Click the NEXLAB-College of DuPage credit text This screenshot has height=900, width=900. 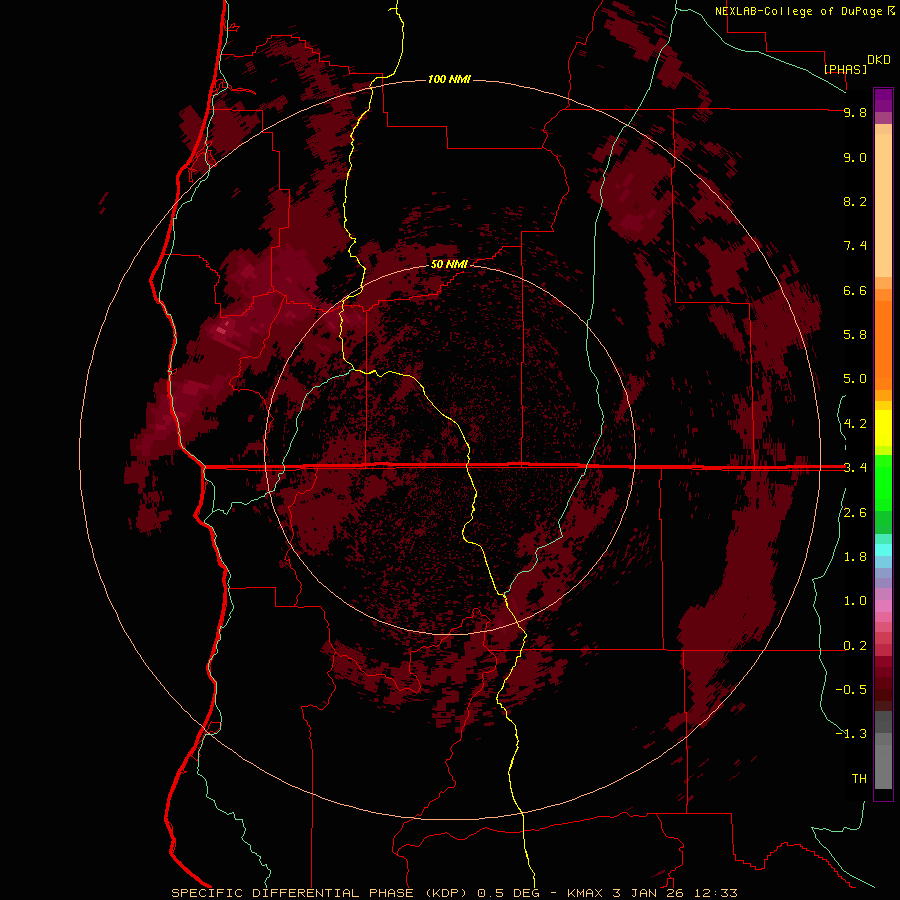(x=799, y=11)
